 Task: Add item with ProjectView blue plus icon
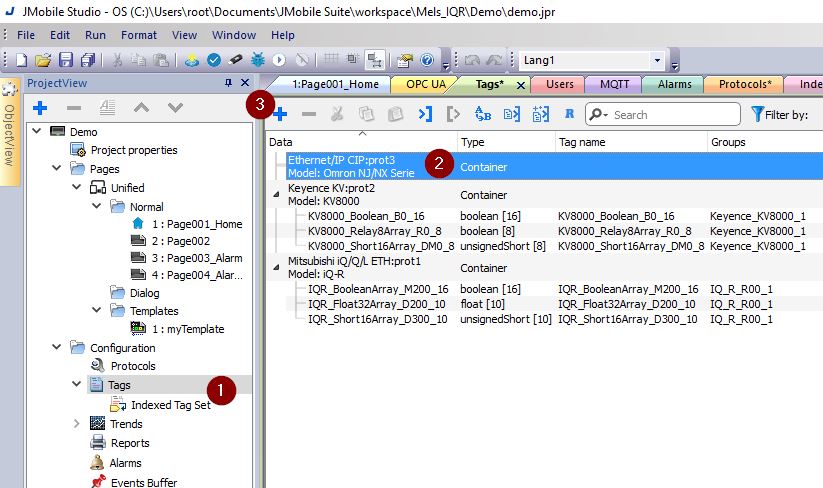[40, 108]
